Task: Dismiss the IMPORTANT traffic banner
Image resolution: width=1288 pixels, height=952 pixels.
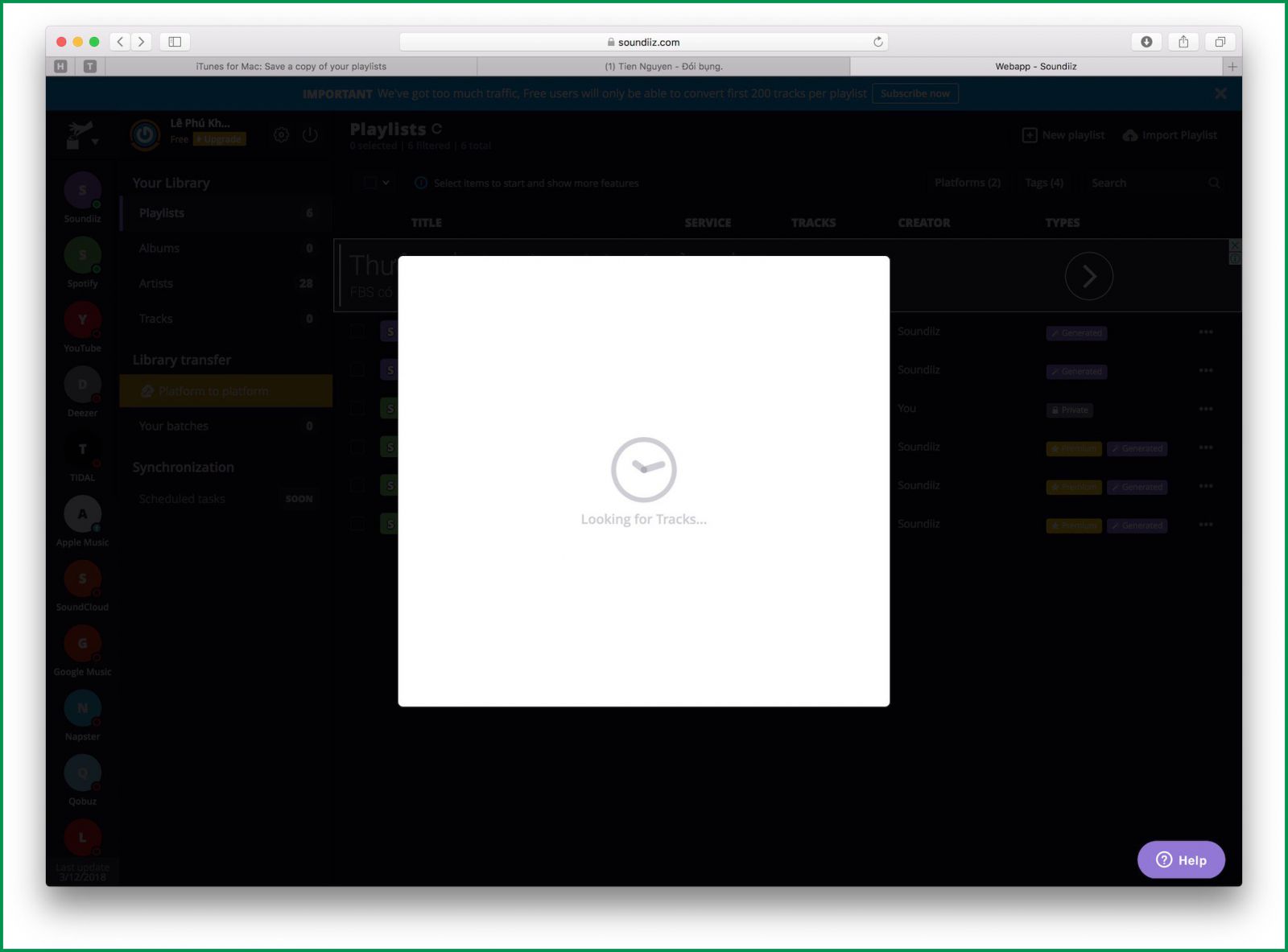Action: point(1220,93)
